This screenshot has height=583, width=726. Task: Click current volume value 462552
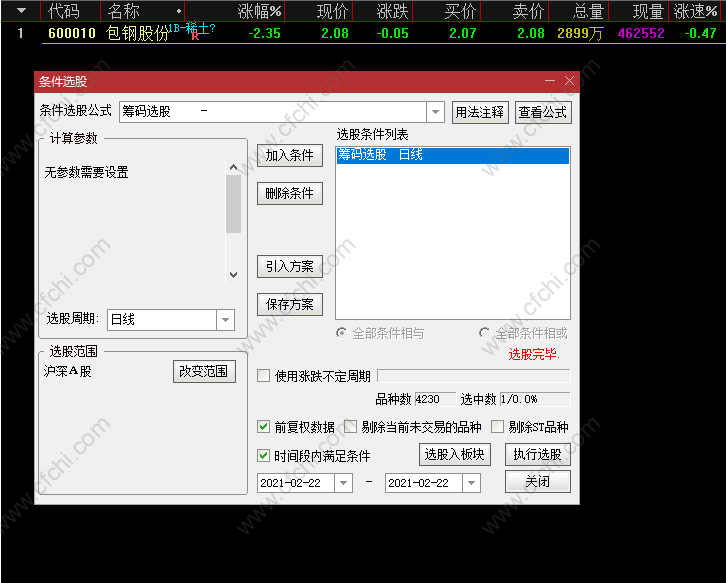coord(641,33)
